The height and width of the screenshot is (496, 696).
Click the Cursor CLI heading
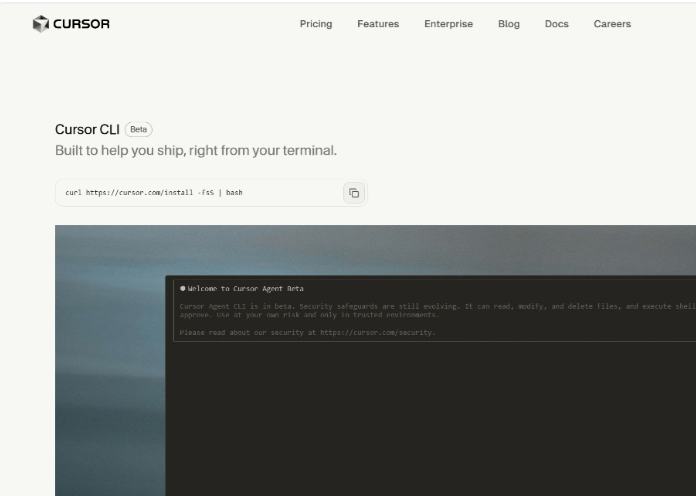(87, 129)
